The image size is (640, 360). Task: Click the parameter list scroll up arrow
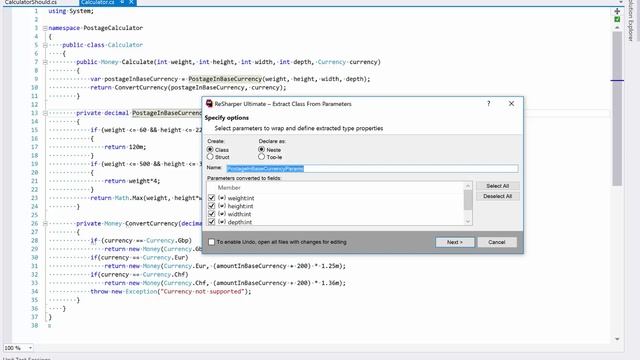click(x=468, y=186)
